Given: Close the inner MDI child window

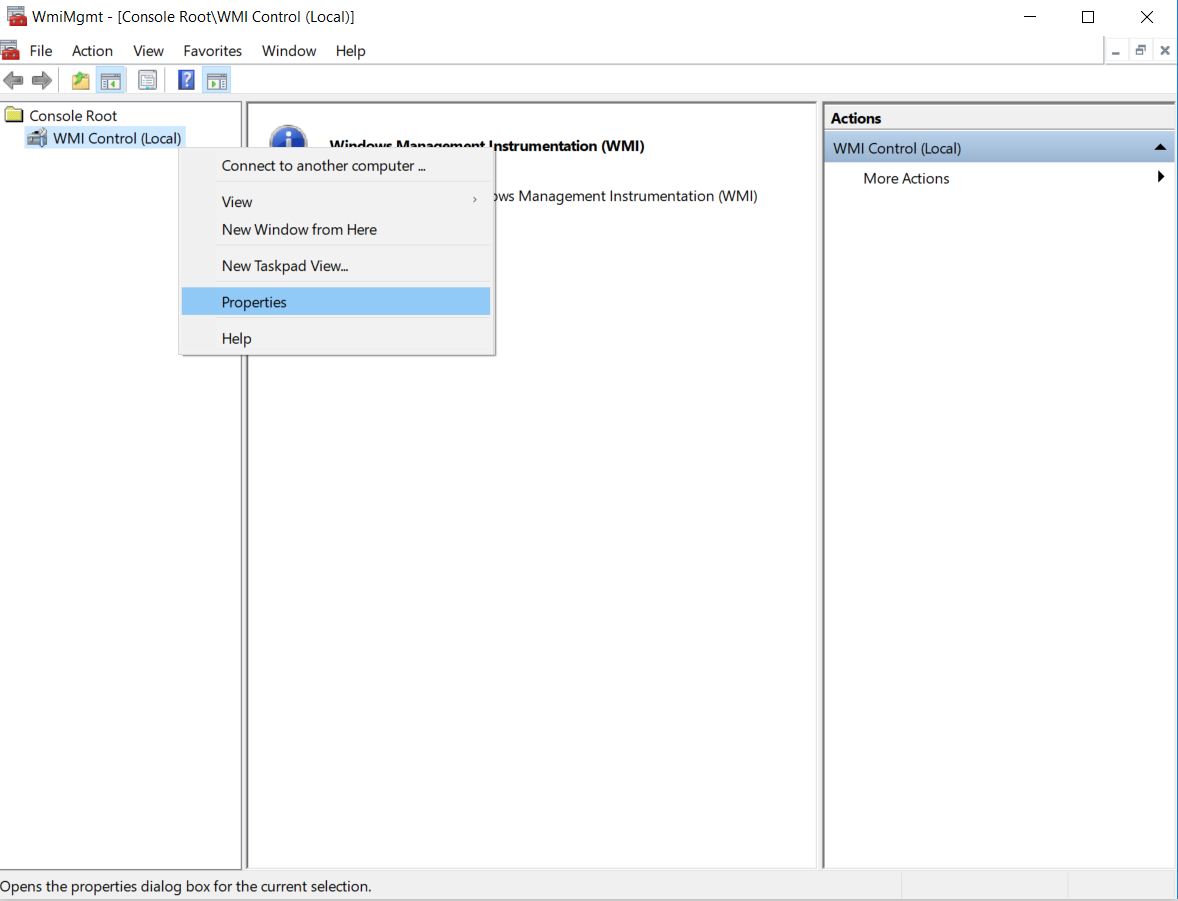Looking at the screenshot, I should tap(1165, 50).
